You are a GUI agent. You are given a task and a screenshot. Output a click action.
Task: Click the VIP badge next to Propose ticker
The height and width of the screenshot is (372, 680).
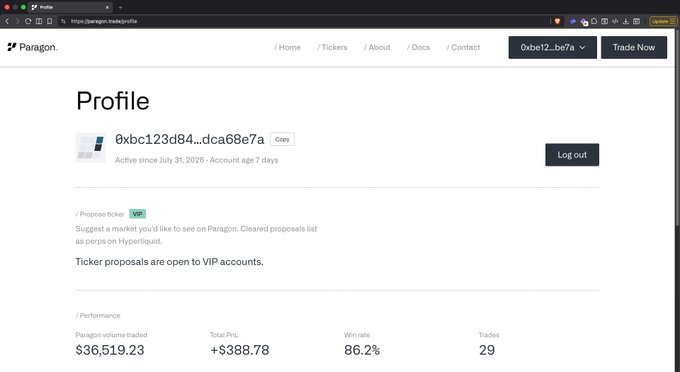pos(137,214)
